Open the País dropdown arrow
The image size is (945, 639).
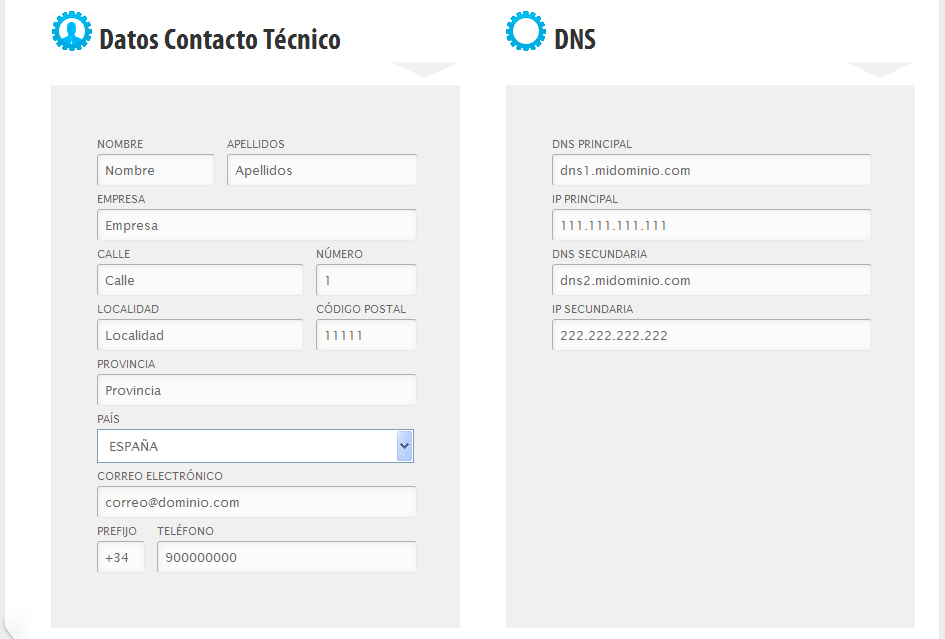tap(404, 446)
